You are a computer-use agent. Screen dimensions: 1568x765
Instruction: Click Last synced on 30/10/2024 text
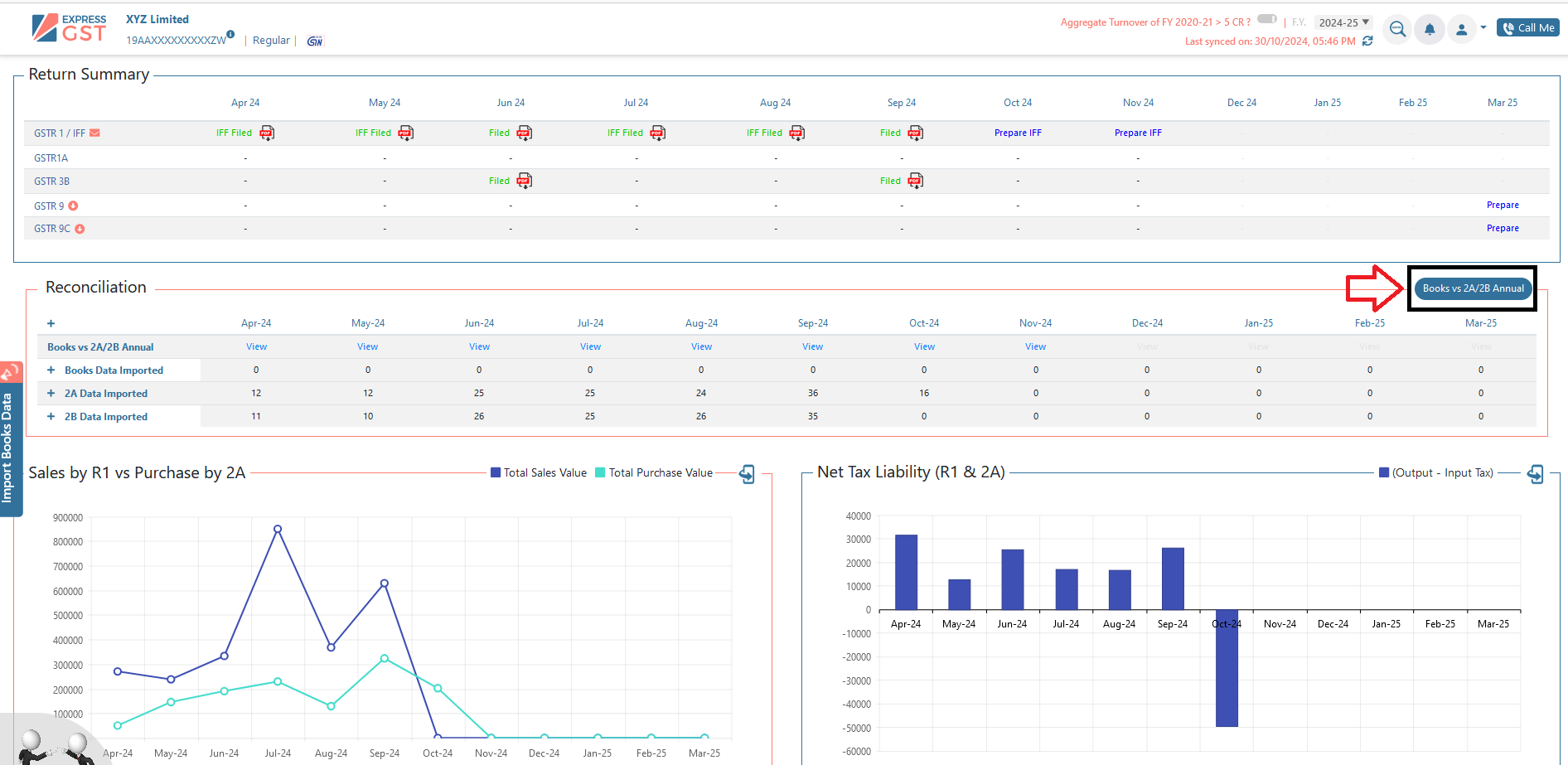1270,41
